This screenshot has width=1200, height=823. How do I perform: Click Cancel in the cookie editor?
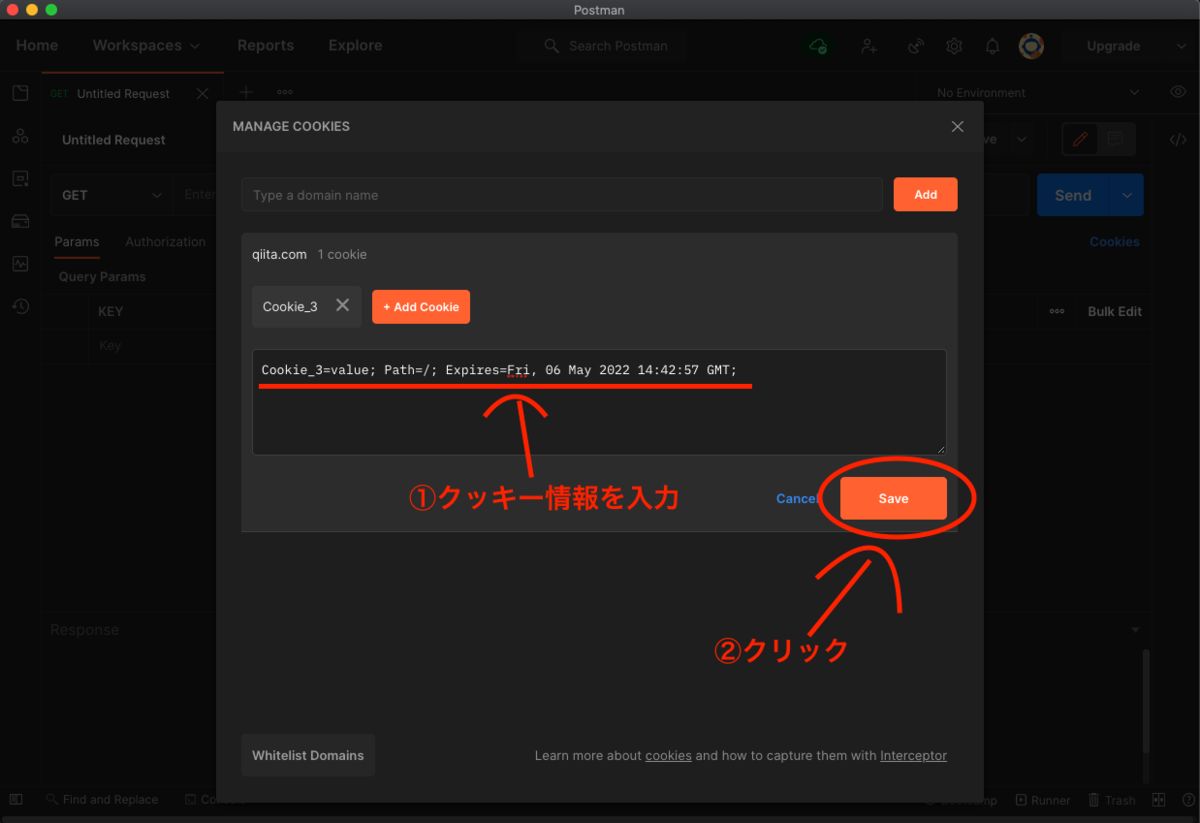[x=797, y=498]
